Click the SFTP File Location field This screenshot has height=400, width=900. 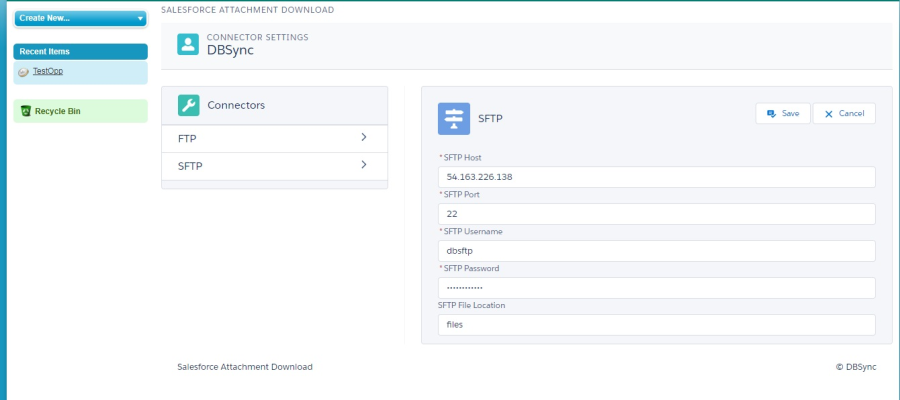point(656,325)
